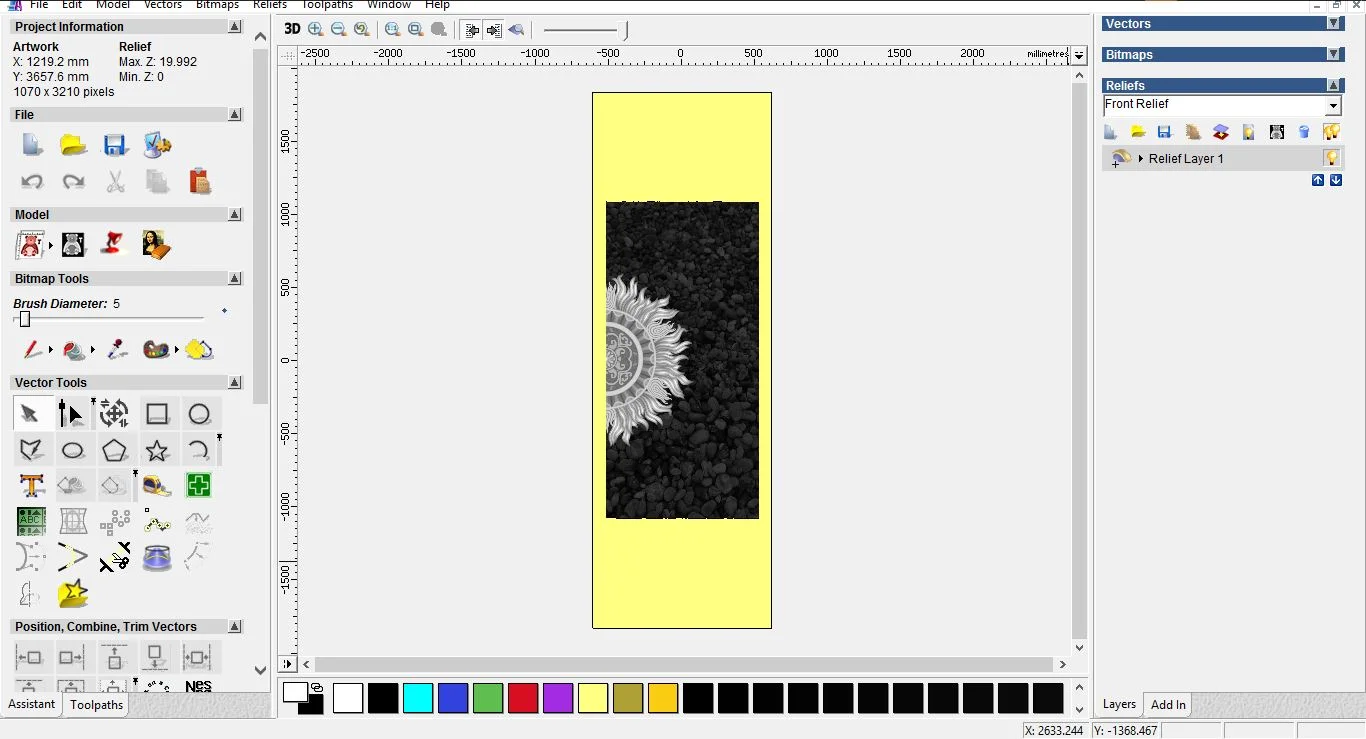This screenshot has width=1366, height=739.
Task: Switch to the Add In tab
Action: coord(1168,705)
